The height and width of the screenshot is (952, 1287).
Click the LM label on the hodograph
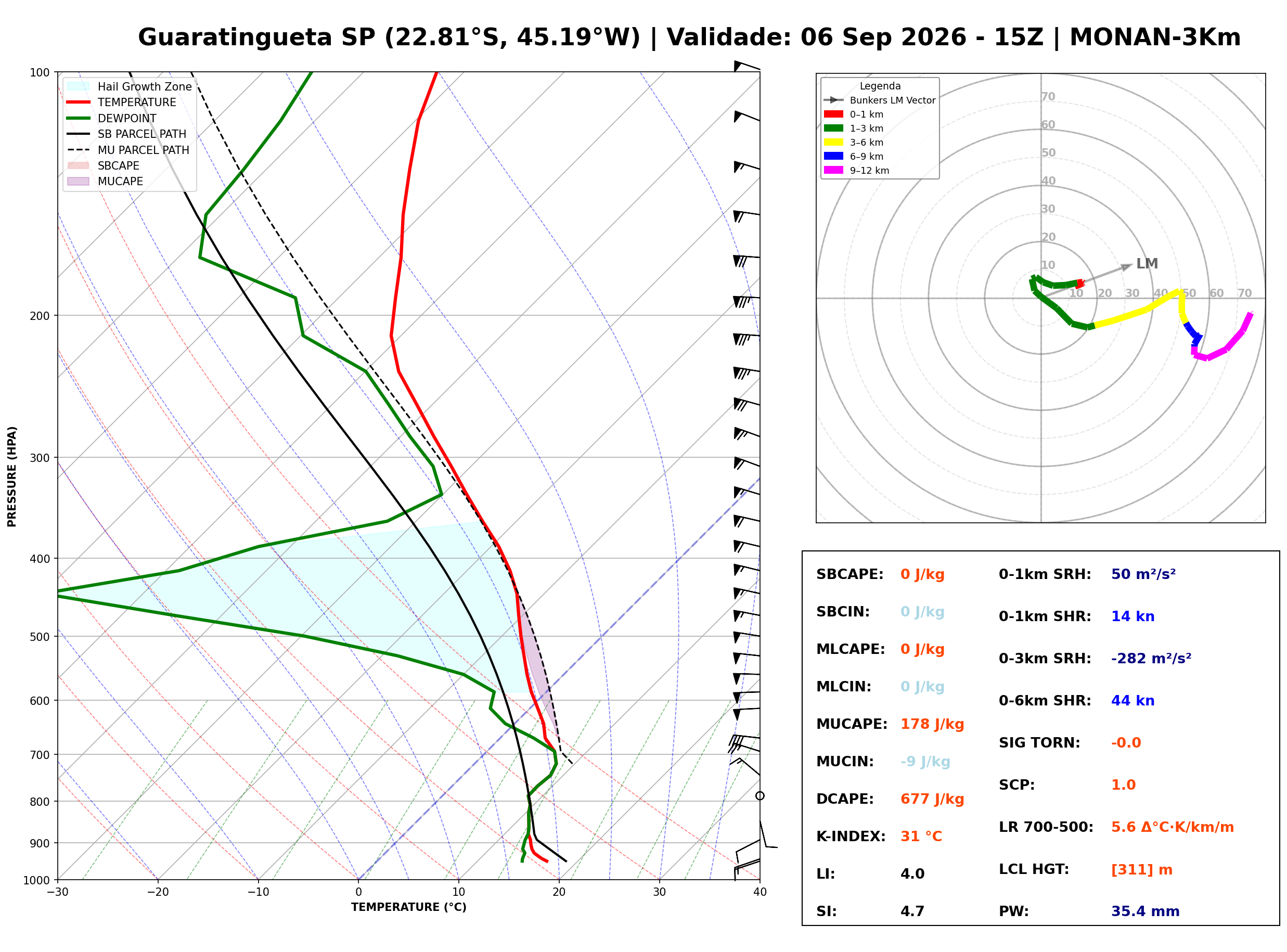1147,264
